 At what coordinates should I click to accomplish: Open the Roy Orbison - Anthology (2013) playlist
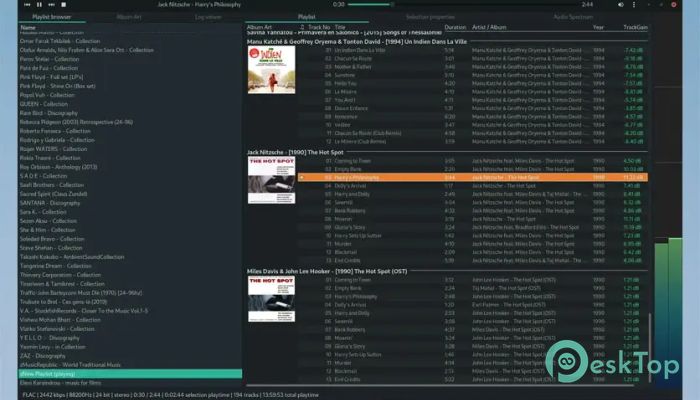click(x=58, y=167)
